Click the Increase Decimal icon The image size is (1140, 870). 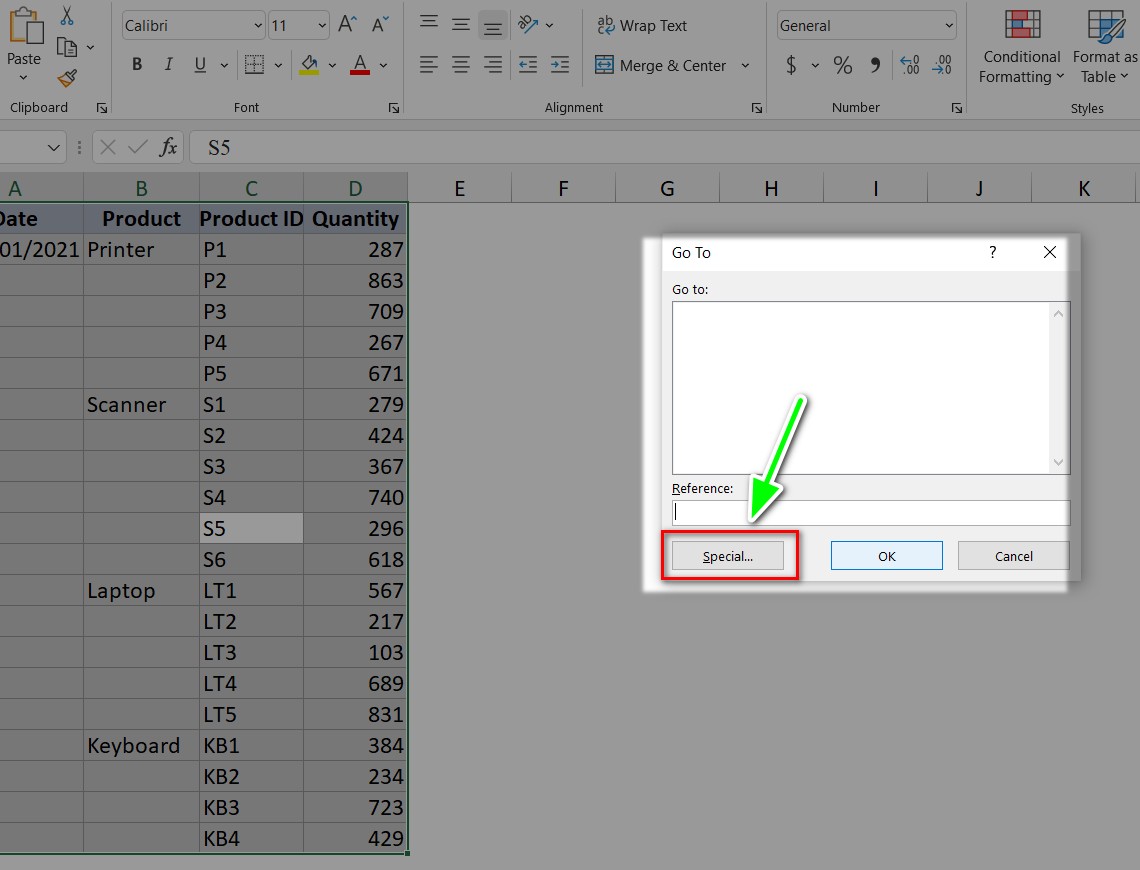tap(909, 66)
